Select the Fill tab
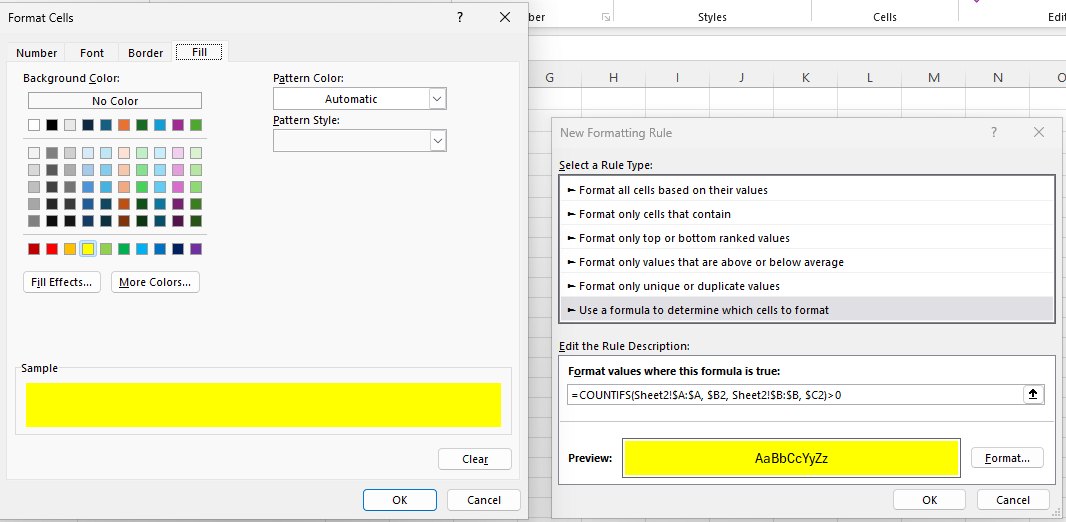 coord(200,52)
